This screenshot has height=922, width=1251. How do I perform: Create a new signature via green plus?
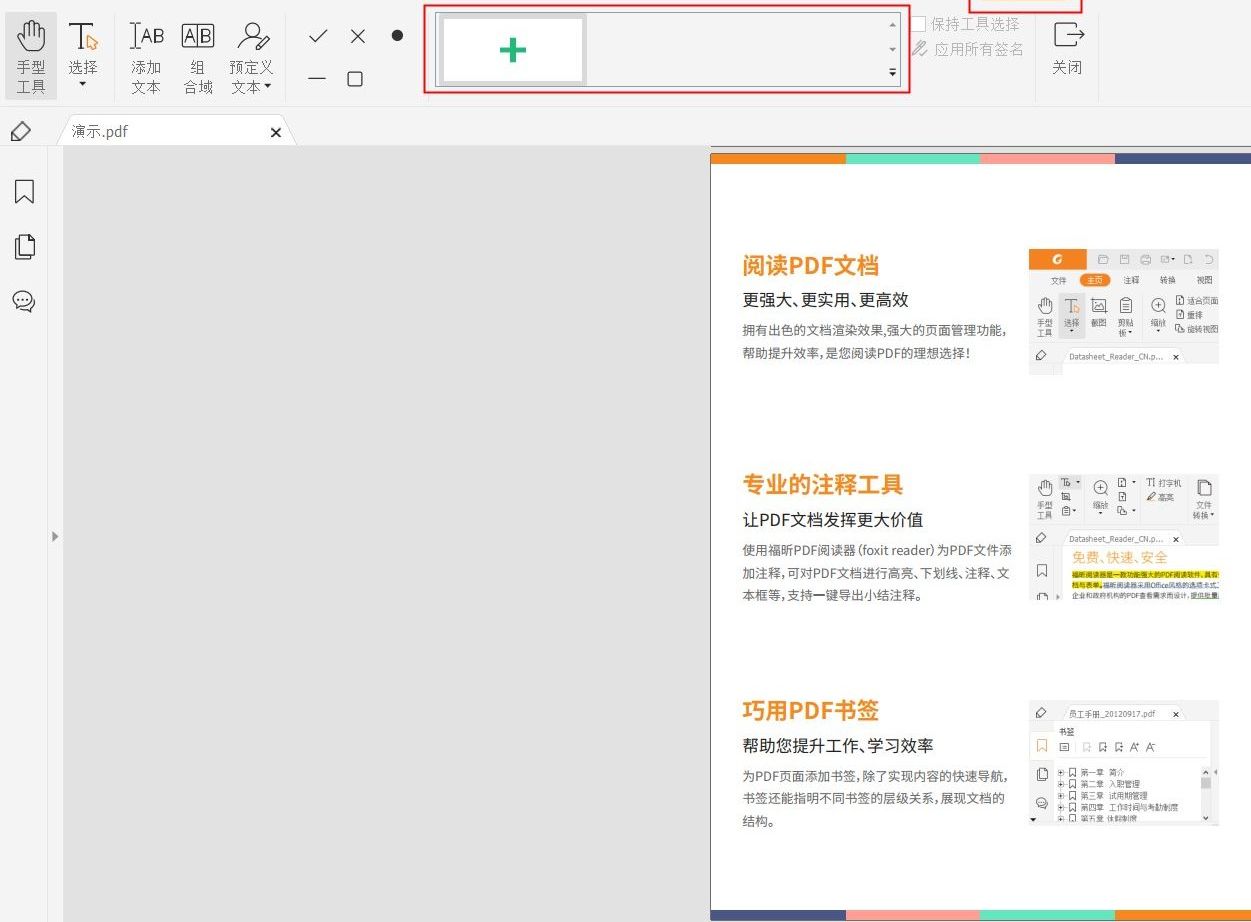(x=511, y=48)
